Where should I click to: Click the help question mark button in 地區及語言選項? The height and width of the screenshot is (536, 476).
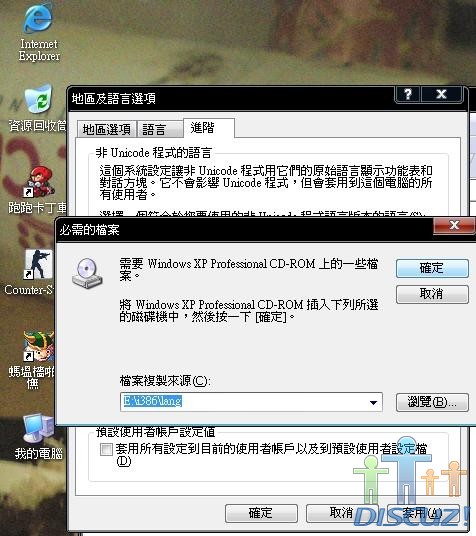tap(408, 94)
